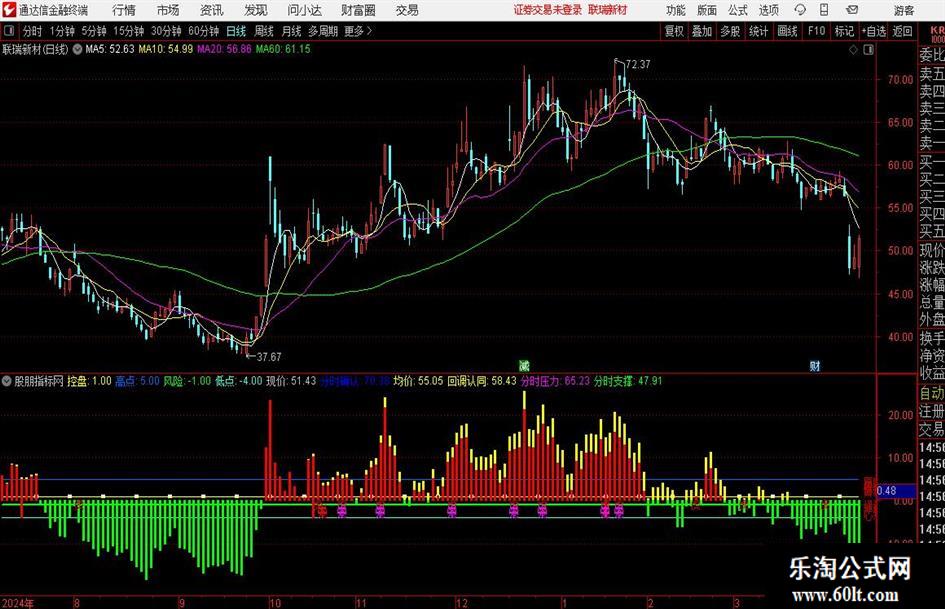The image size is (945, 609).
Task: Open the 市场 menu
Action: (x=168, y=10)
